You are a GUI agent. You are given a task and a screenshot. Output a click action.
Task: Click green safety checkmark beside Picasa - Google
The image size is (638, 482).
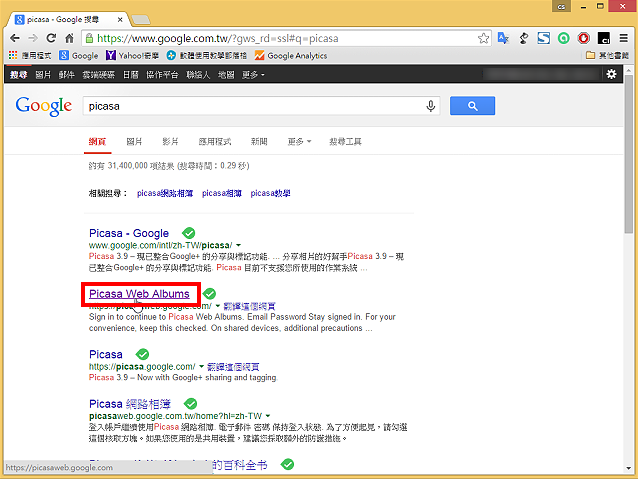pyautogui.click(x=188, y=233)
